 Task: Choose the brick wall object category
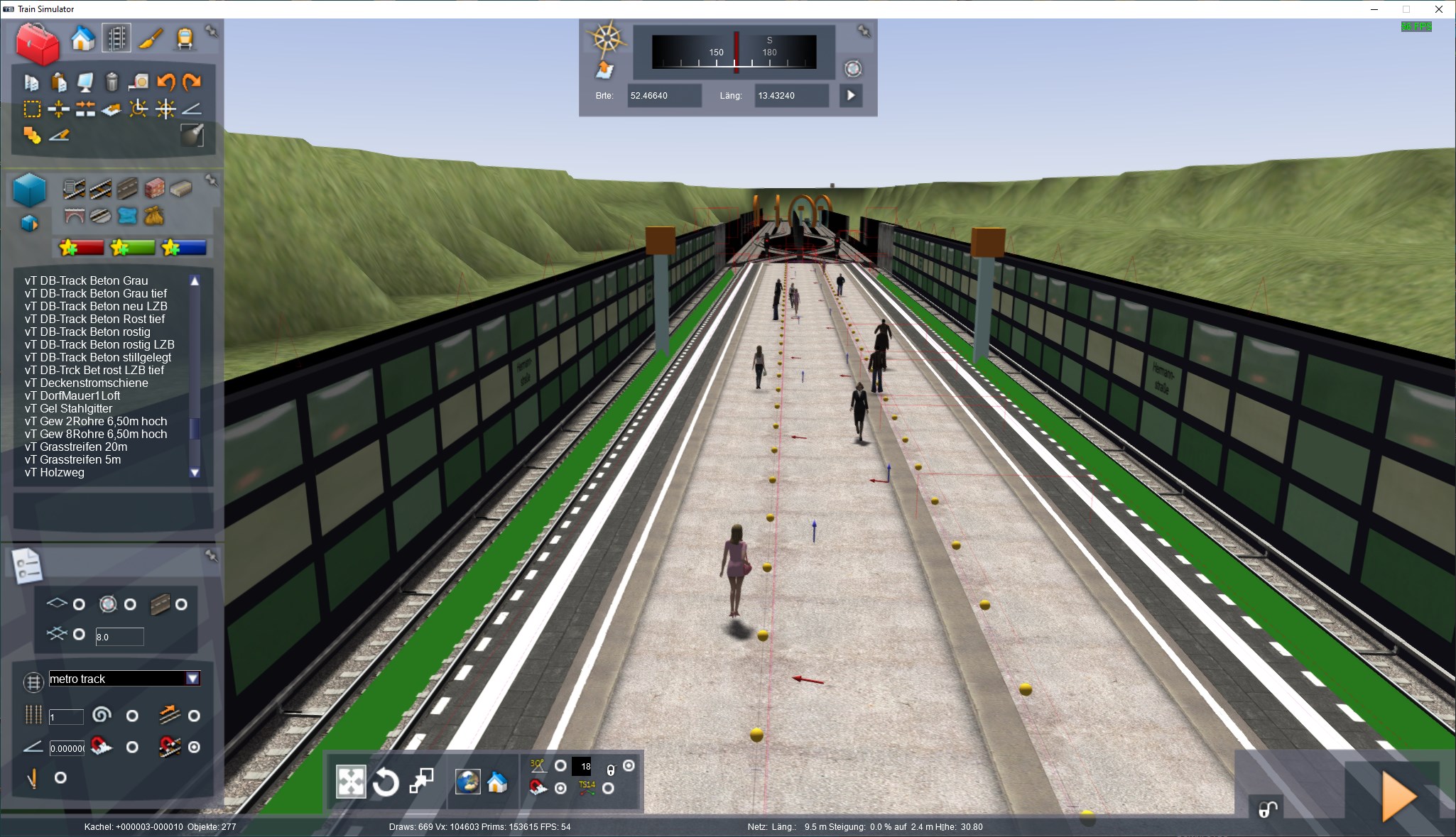click(x=154, y=188)
